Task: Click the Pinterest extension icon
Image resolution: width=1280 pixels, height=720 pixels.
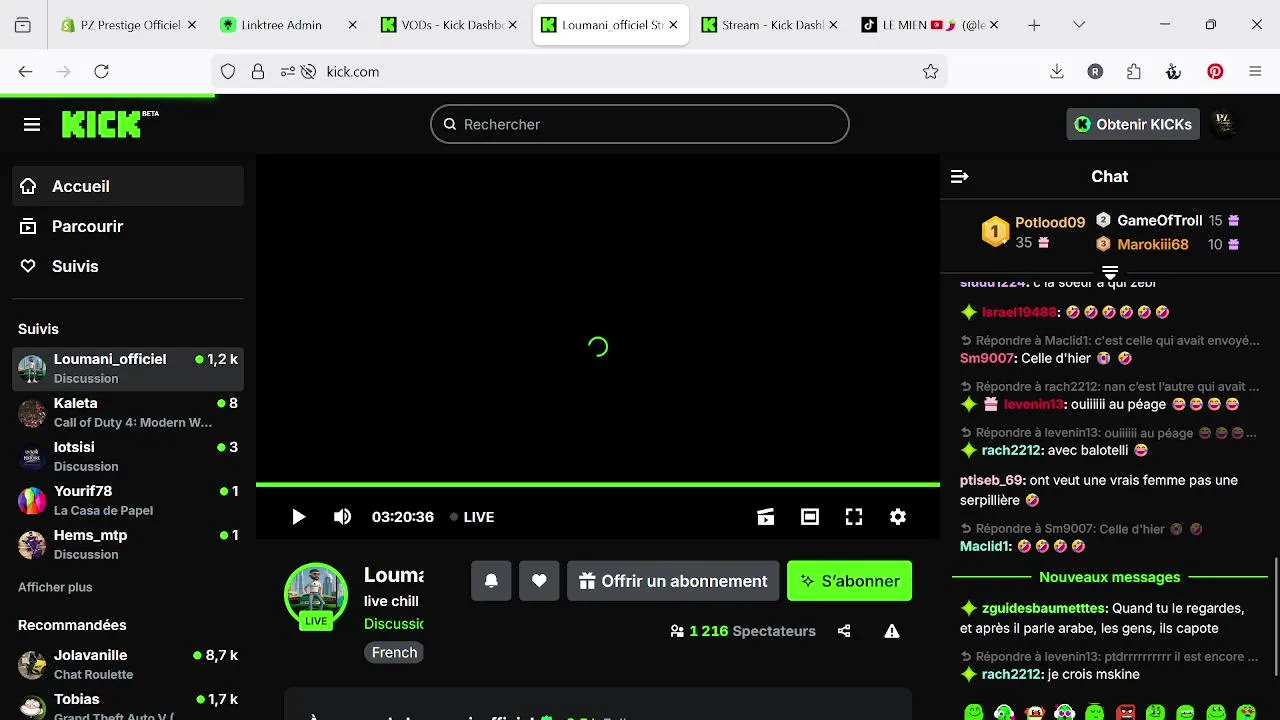Action: 1215,71
